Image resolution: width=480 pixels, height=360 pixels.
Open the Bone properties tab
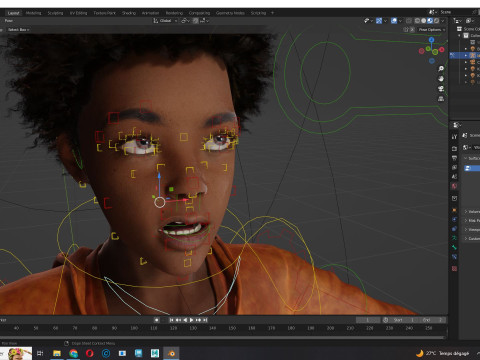[x=454, y=247]
